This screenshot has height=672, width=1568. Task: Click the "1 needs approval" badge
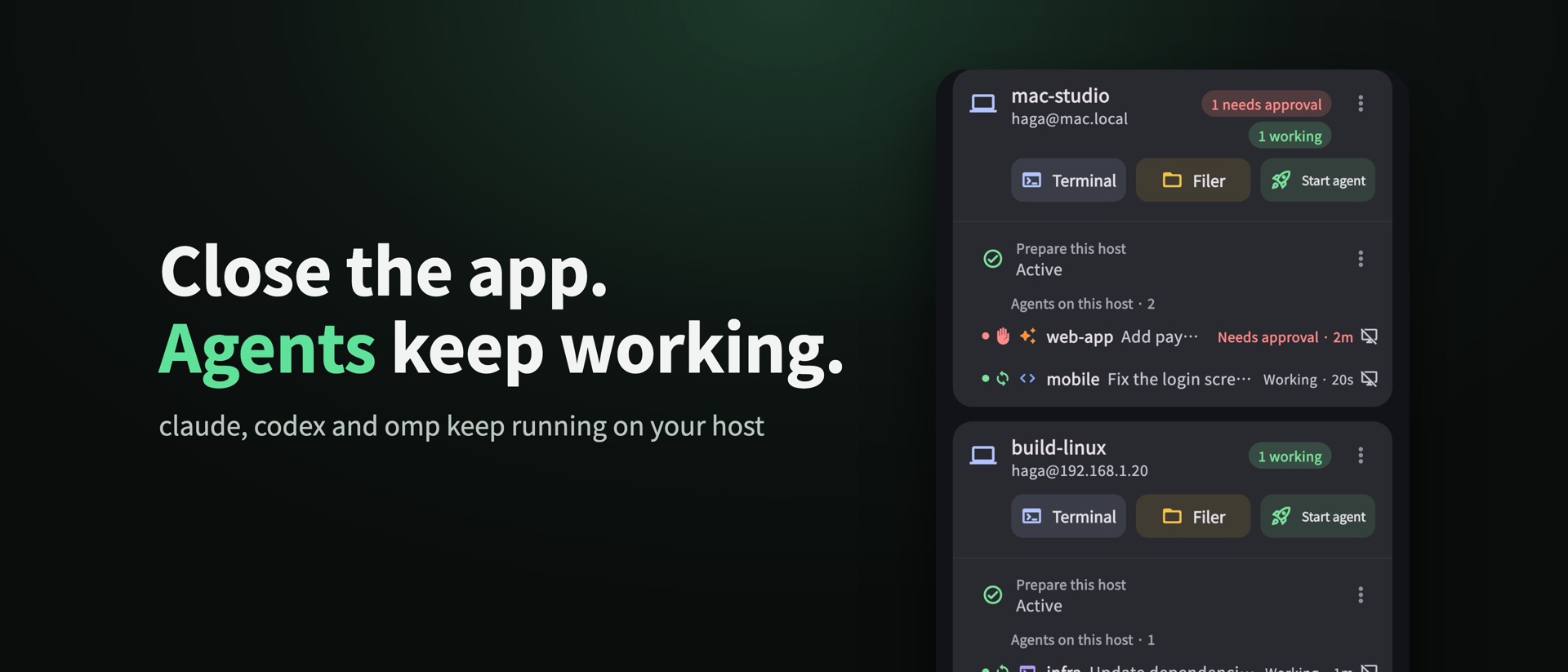[x=1267, y=105]
